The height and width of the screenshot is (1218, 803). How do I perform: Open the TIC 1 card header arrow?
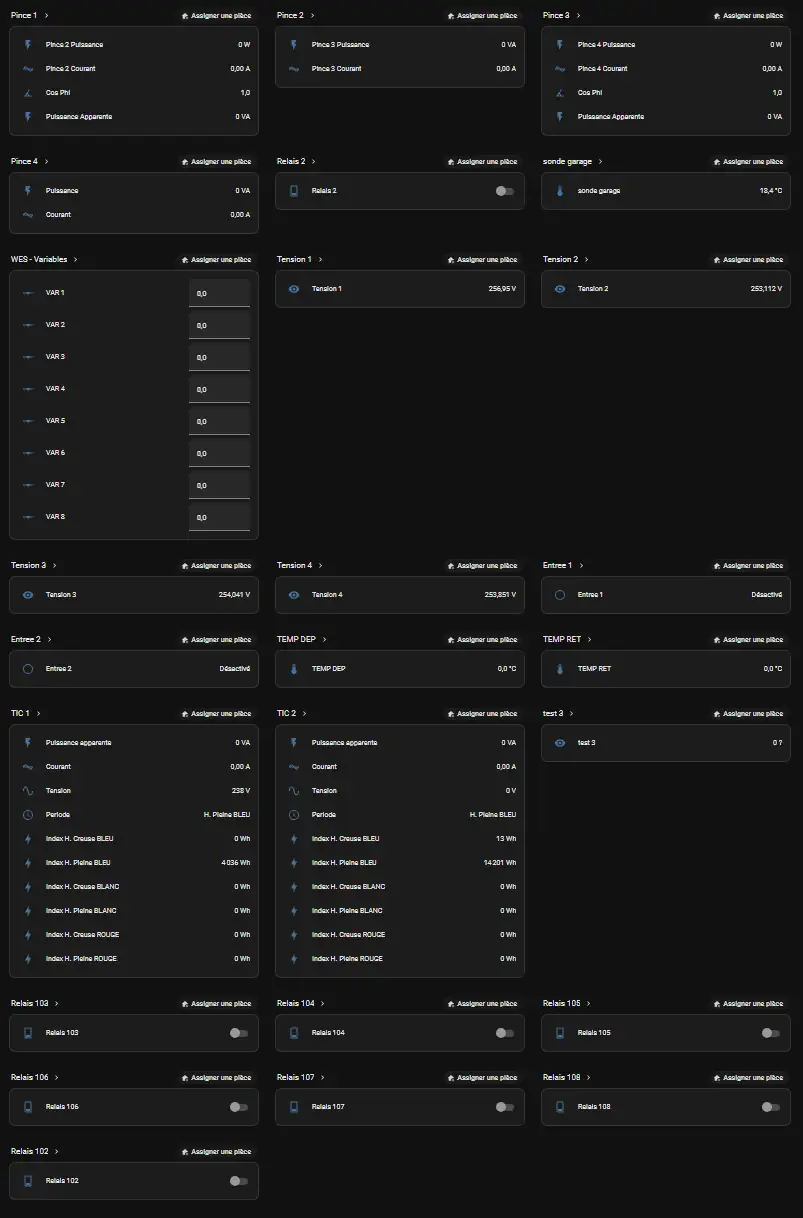tap(38, 714)
